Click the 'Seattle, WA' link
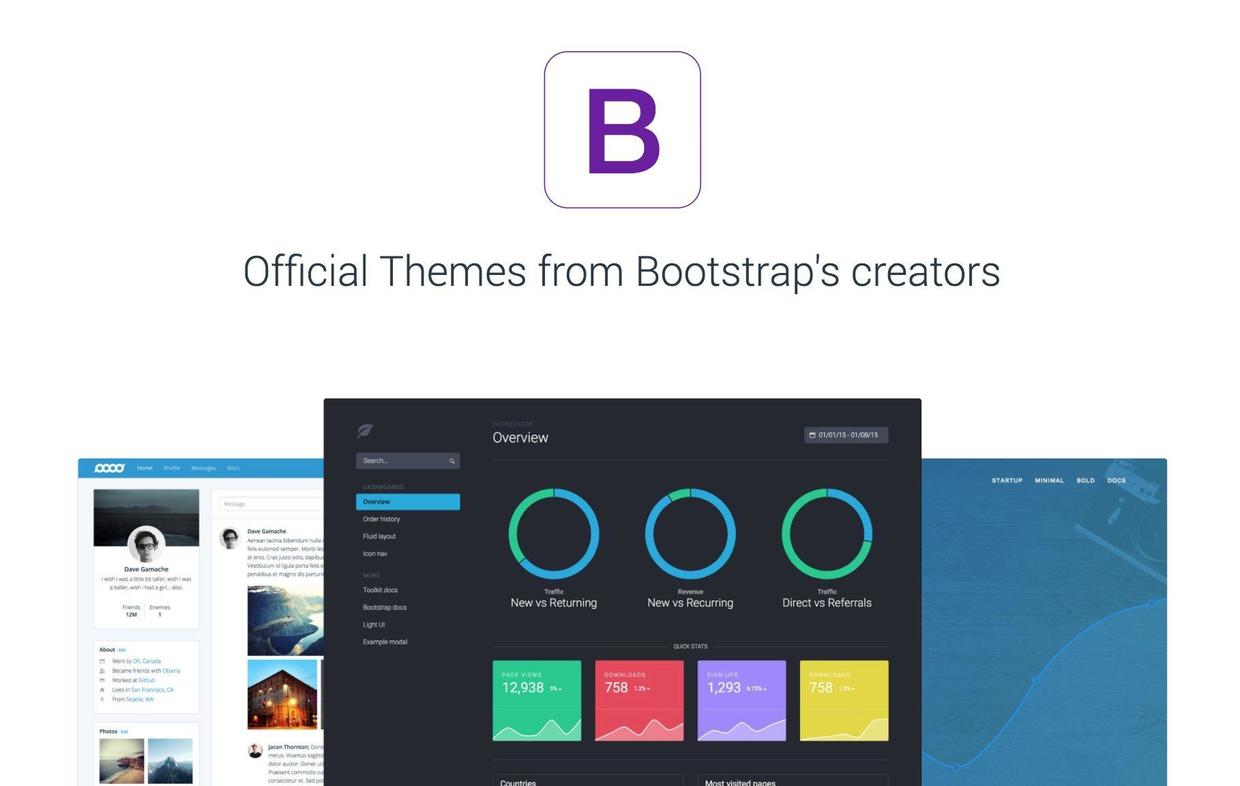The width and height of the screenshot is (1240, 786). tap(139, 699)
